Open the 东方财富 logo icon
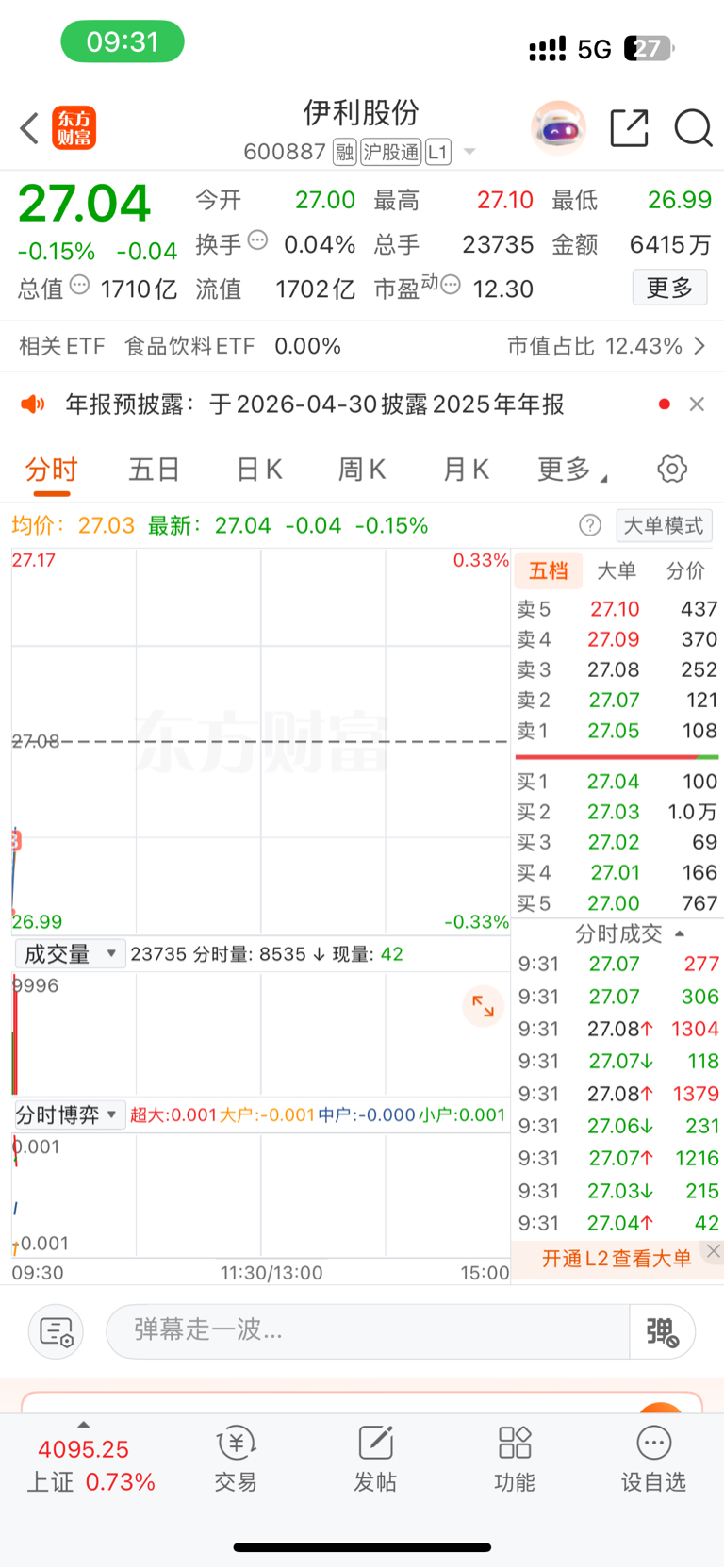This screenshot has height=1568, width=724. point(74,128)
